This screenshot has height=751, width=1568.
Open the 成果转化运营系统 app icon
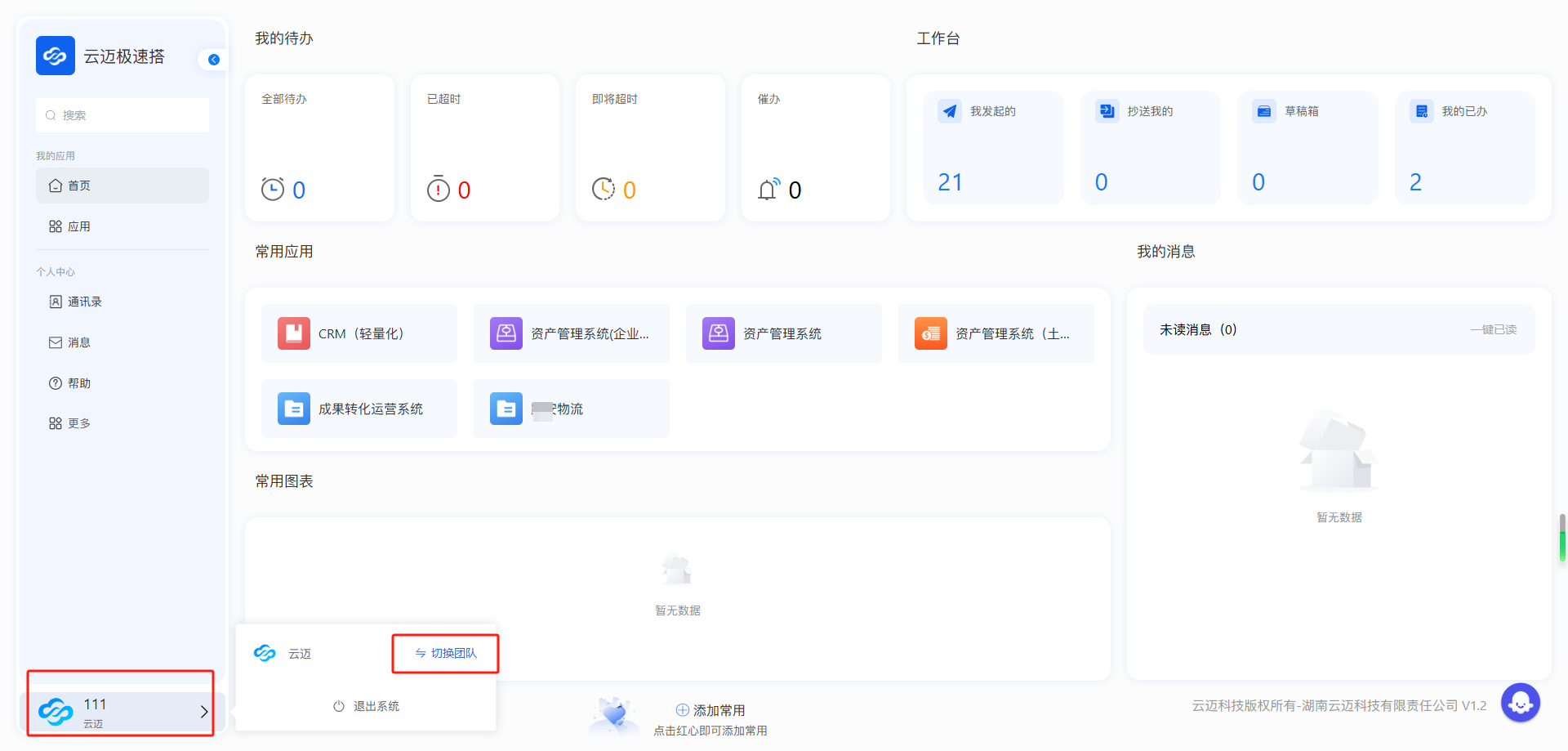[293, 409]
